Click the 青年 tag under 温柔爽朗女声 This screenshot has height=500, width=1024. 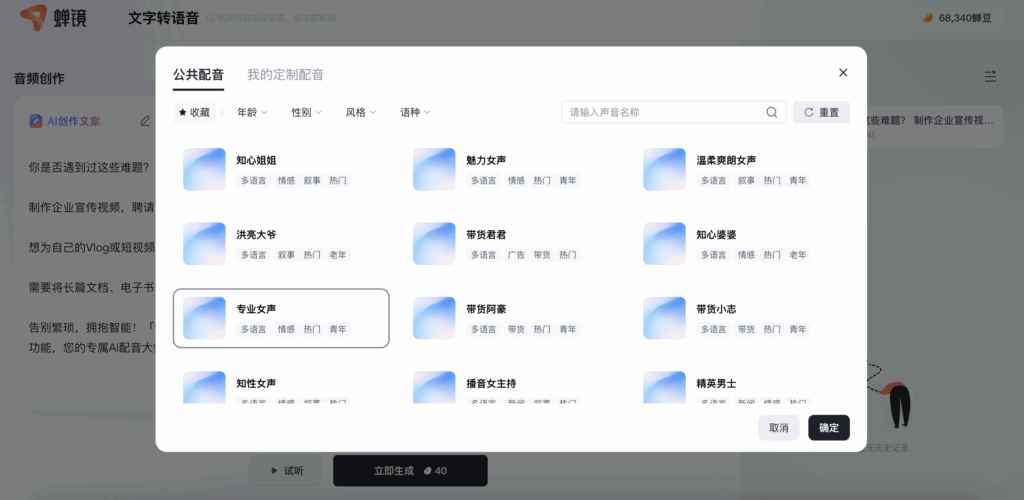coord(797,180)
